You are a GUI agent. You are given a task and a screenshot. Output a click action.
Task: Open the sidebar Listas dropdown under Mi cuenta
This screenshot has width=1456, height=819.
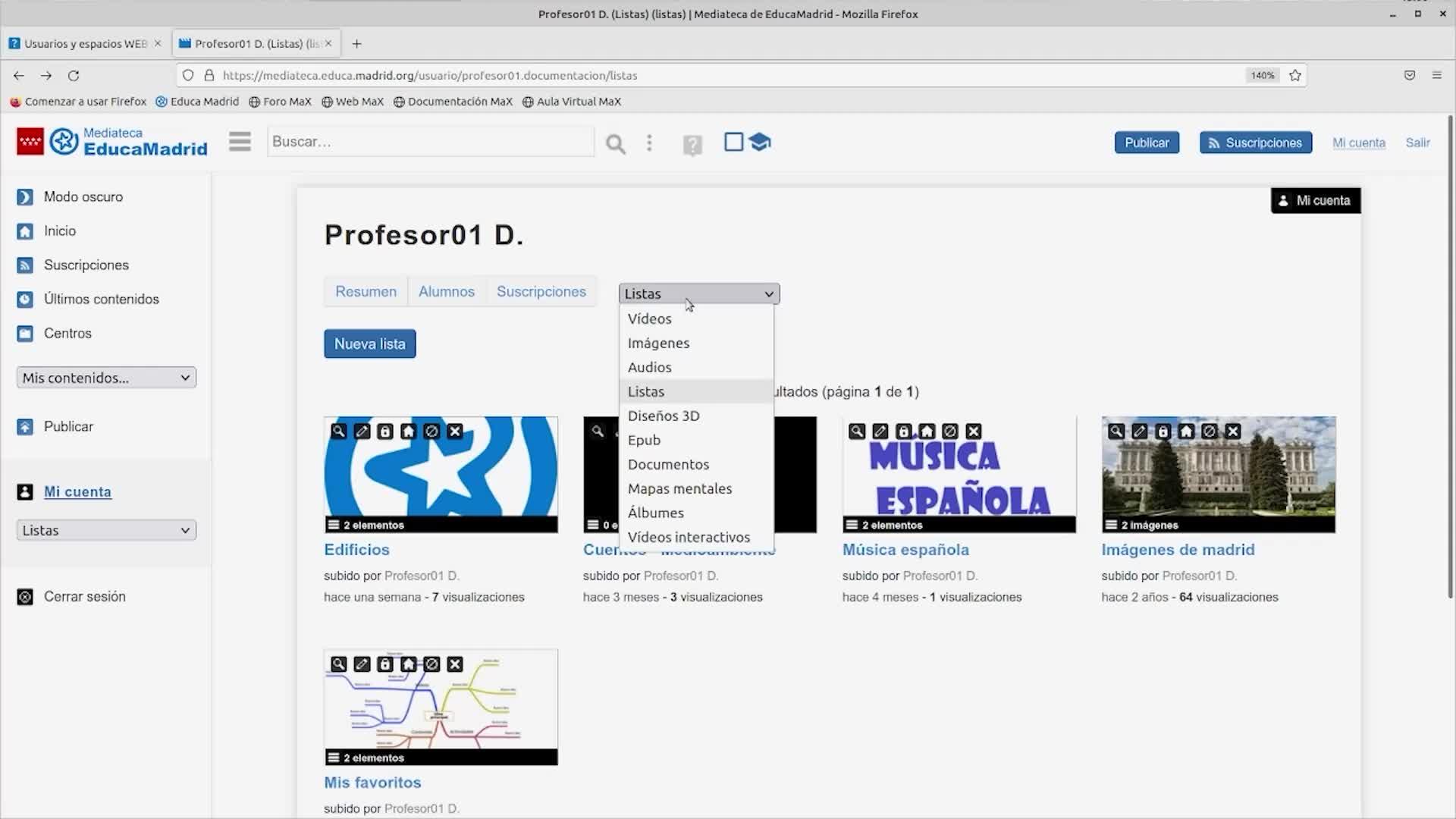(x=106, y=531)
